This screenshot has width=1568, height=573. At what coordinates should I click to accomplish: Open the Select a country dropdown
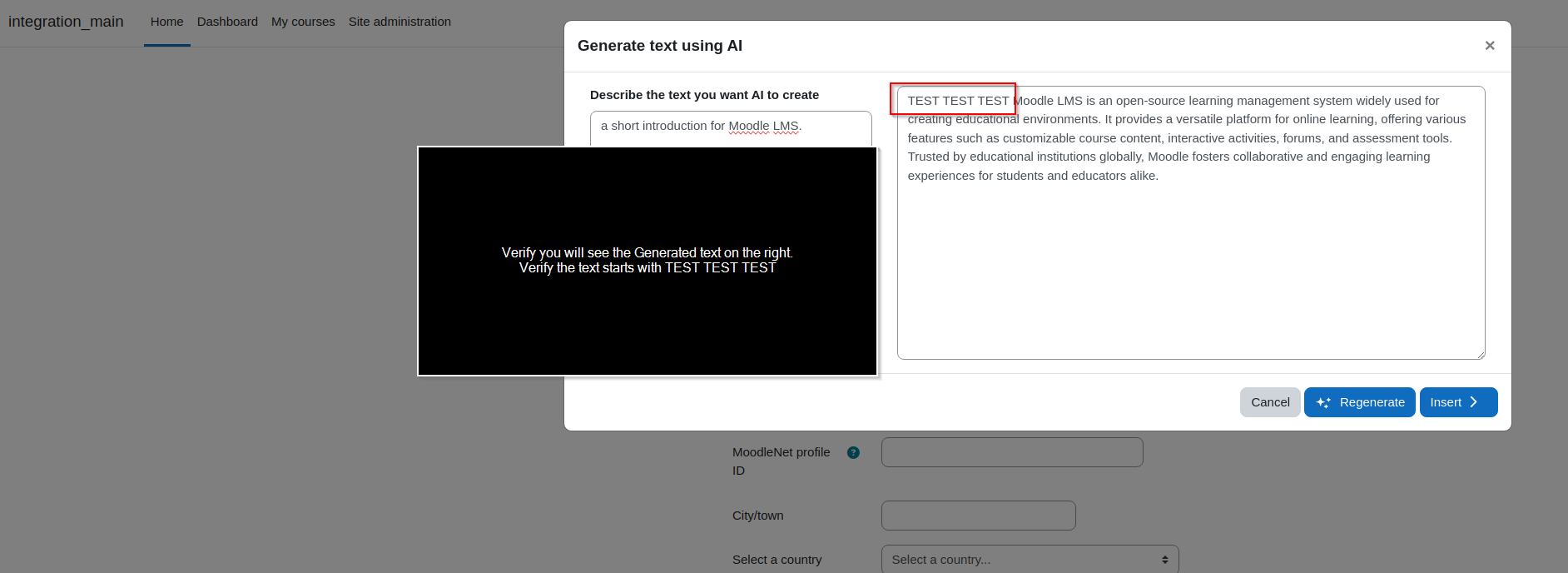click(1030, 560)
